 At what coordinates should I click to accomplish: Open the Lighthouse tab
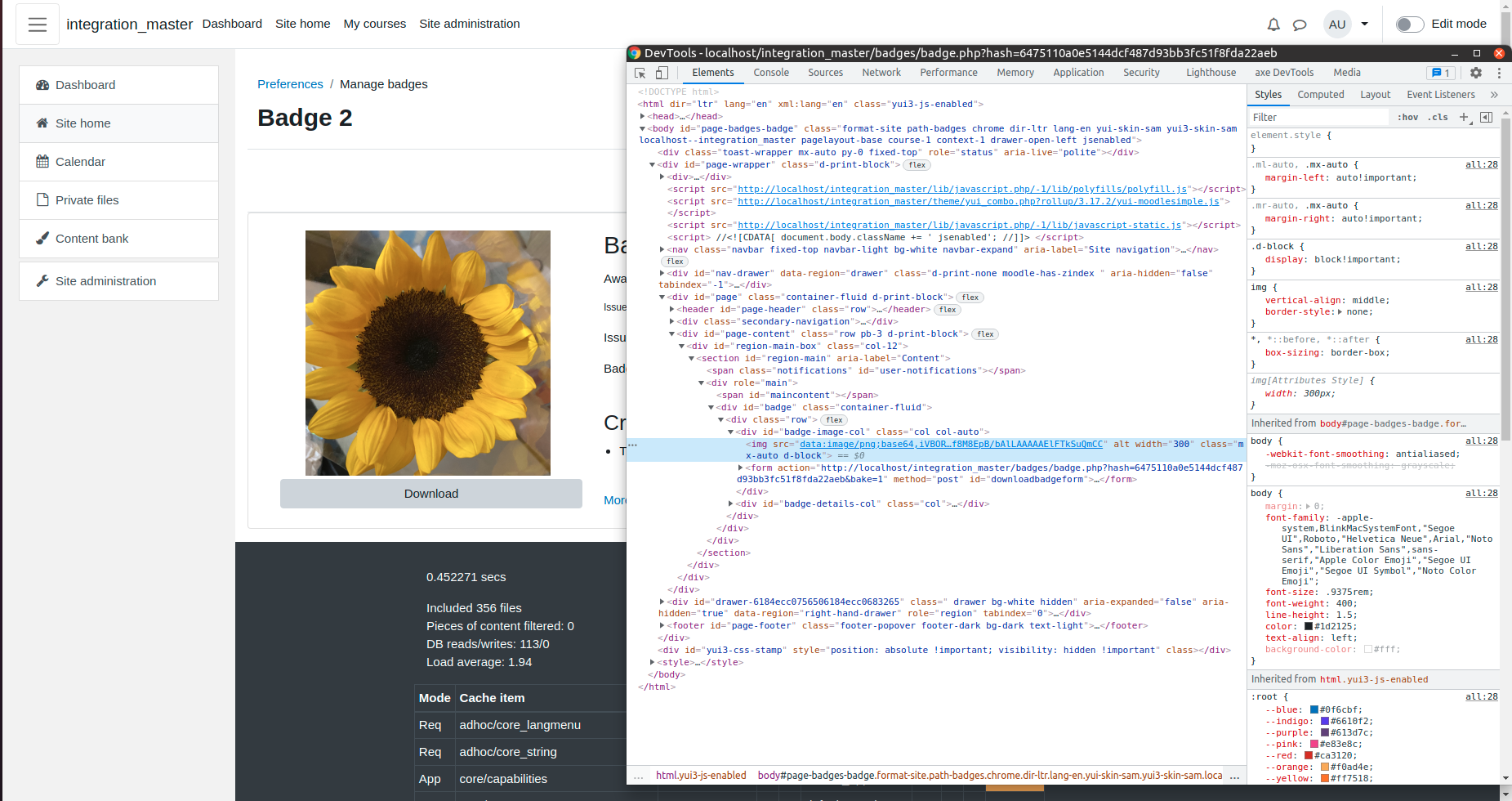click(x=1211, y=73)
